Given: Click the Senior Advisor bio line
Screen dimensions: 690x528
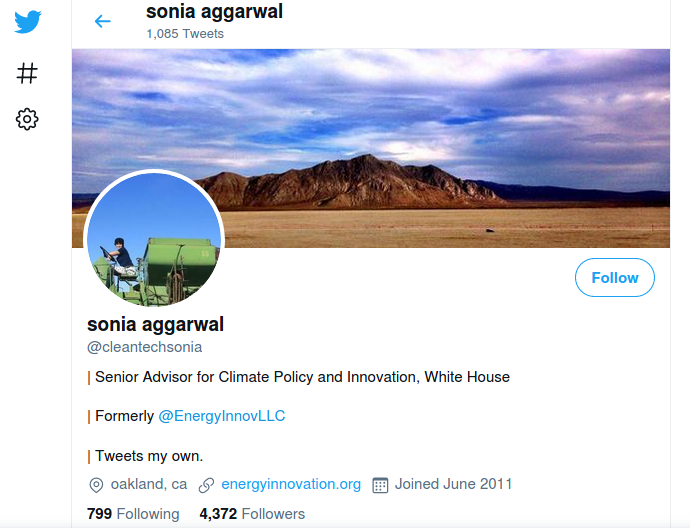Looking at the screenshot, I should point(302,377).
